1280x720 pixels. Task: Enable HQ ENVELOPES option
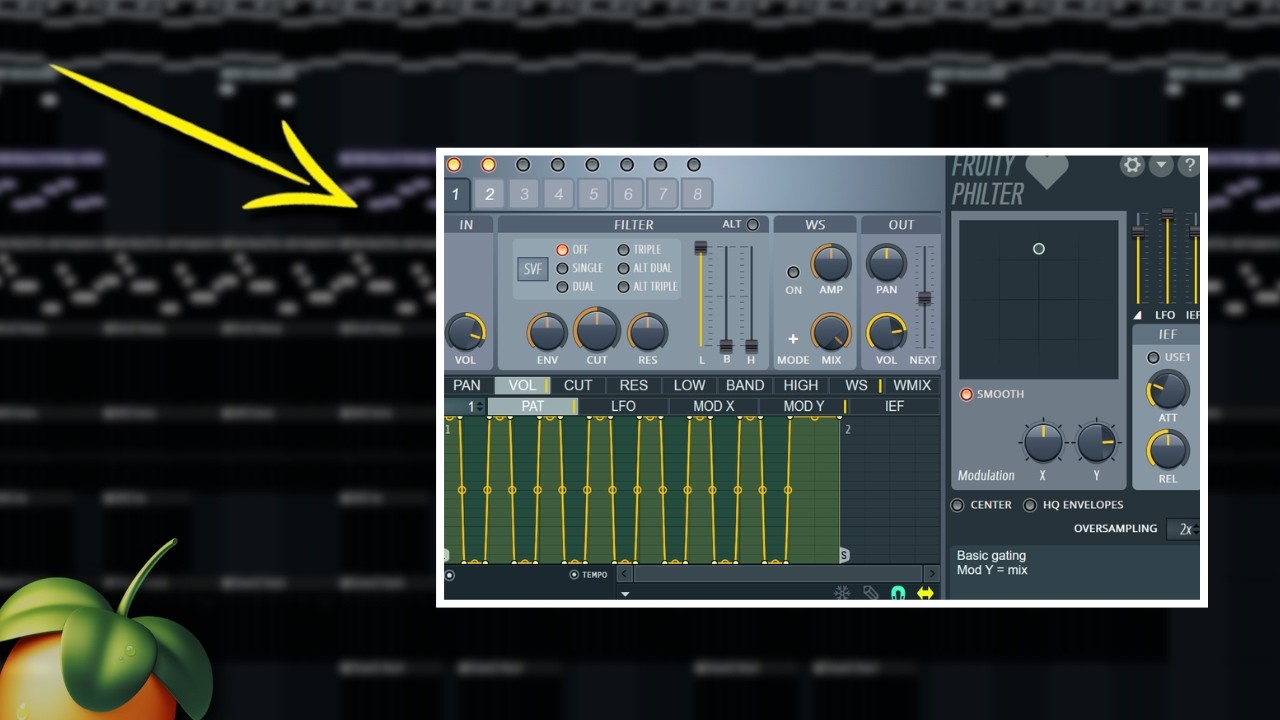point(1030,505)
